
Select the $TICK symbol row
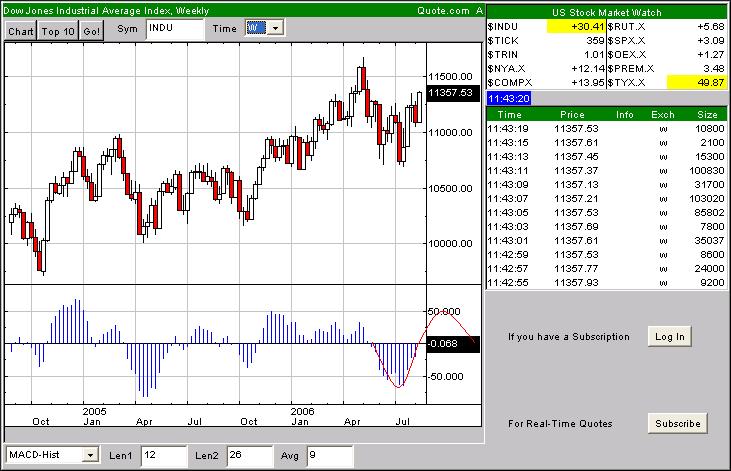click(503, 41)
